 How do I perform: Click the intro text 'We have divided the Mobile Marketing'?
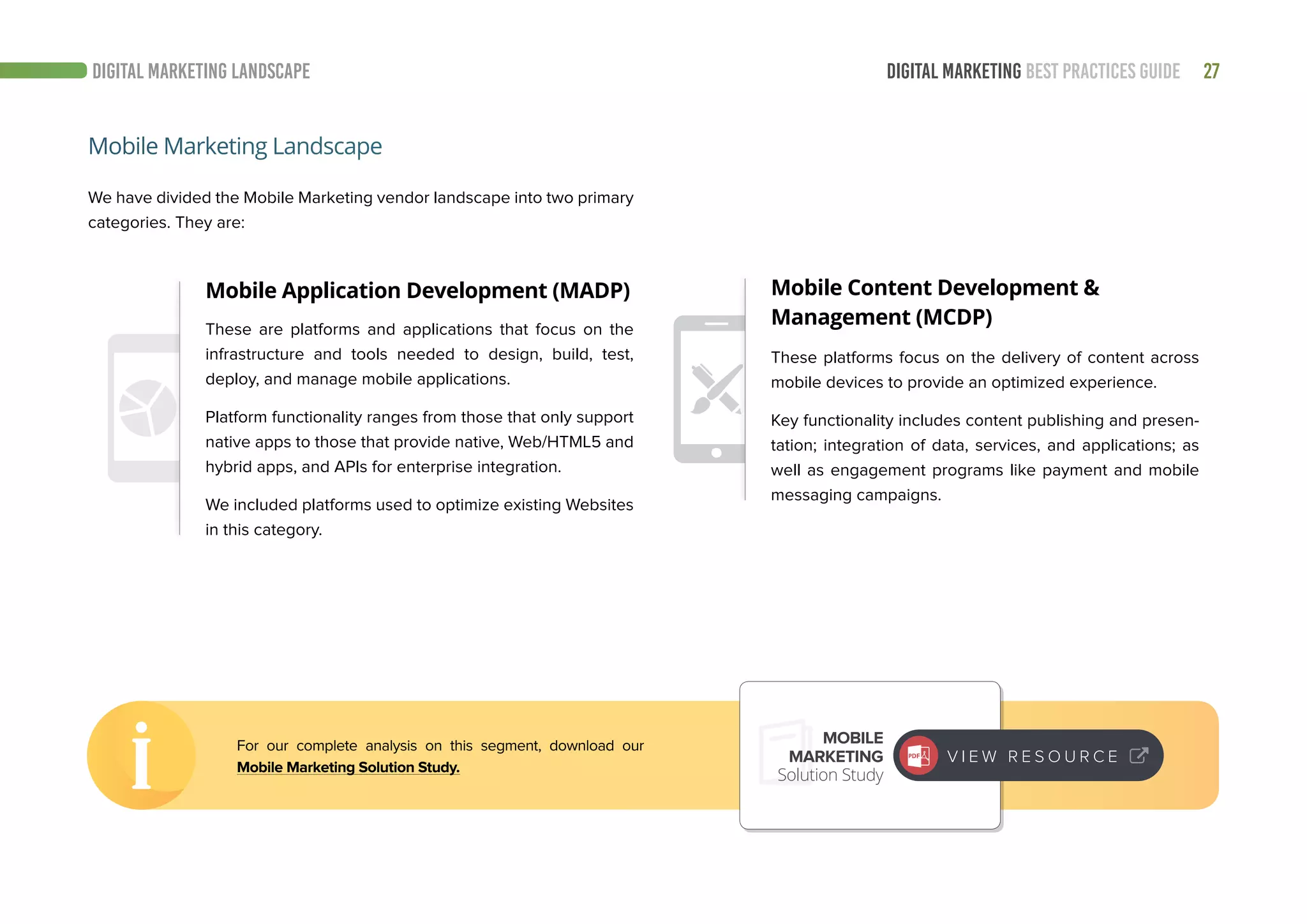[361, 210]
